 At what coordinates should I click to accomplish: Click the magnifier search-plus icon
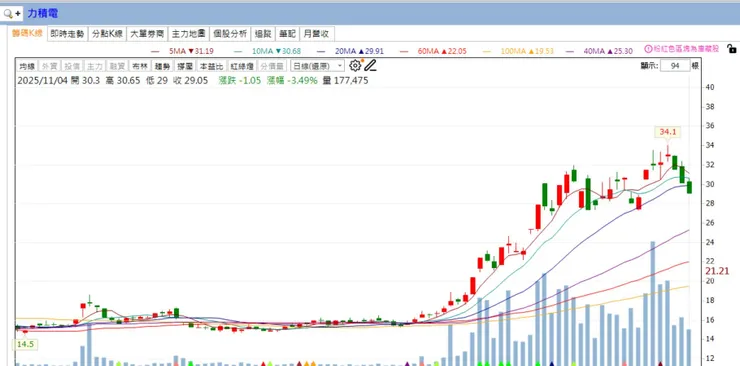12,14
